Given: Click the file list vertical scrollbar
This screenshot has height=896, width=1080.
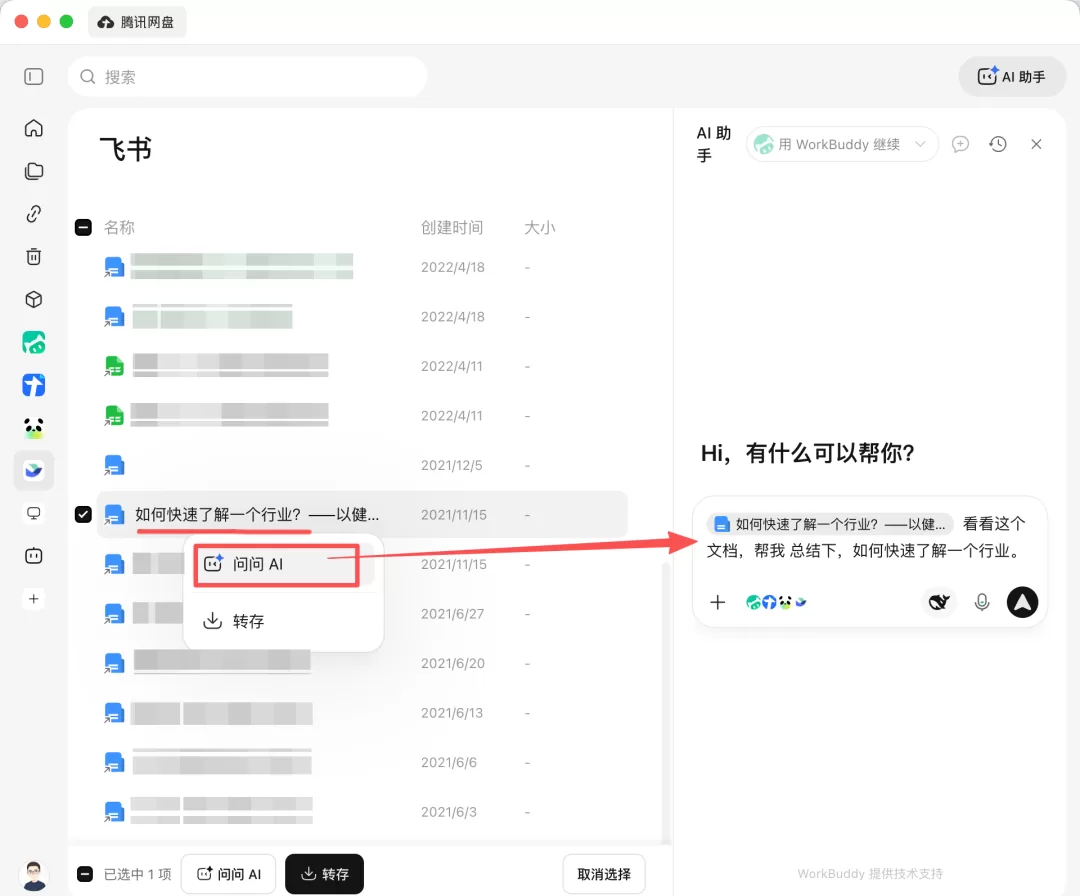Looking at the screenshot, I should pyautogui.click(x=665, y=702).
